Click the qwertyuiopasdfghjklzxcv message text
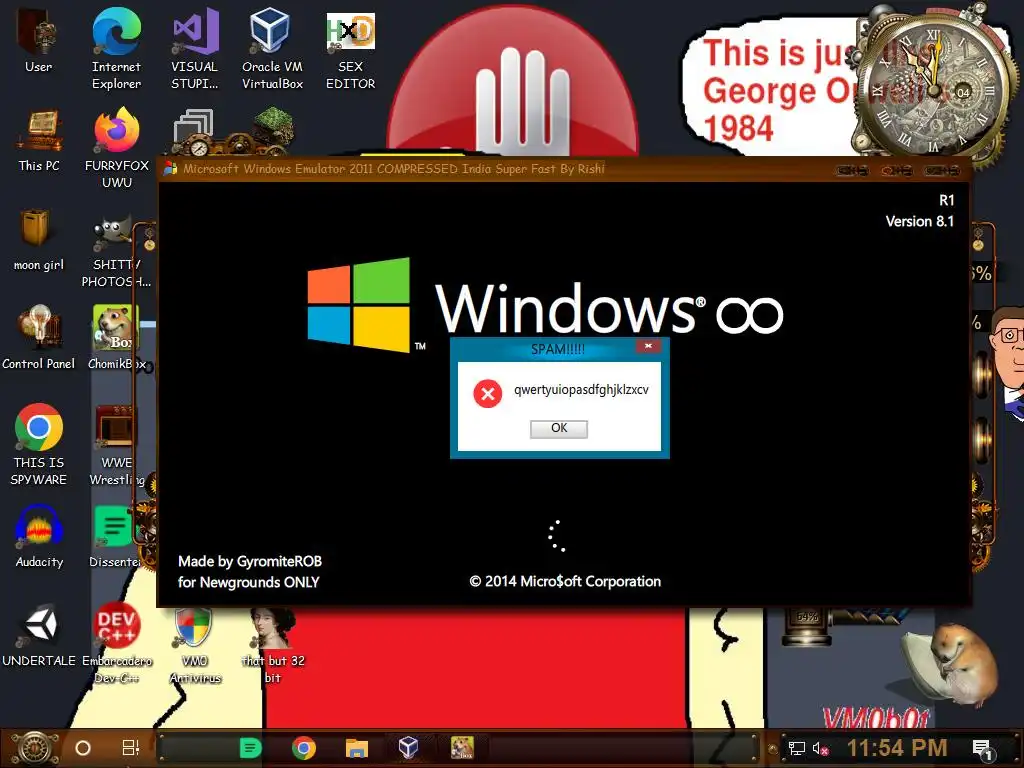Image resolution: width=1024 pixels, height=768 pixels. tap(581, 390)
